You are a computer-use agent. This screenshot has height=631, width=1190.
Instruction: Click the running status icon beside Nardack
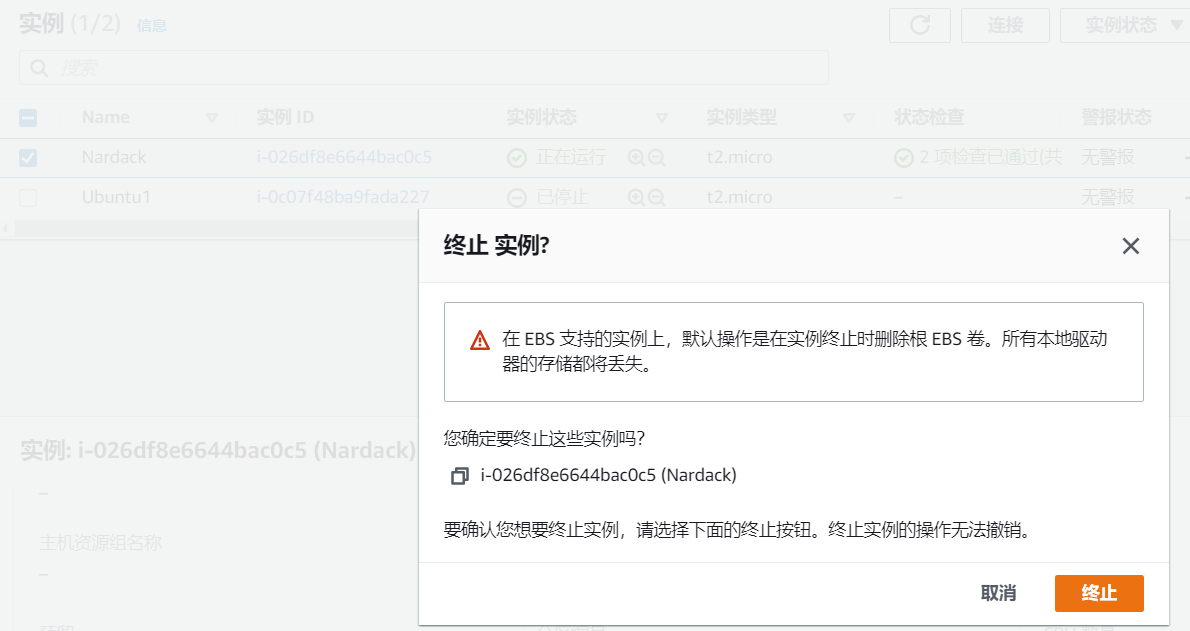[x=516, y=157]
